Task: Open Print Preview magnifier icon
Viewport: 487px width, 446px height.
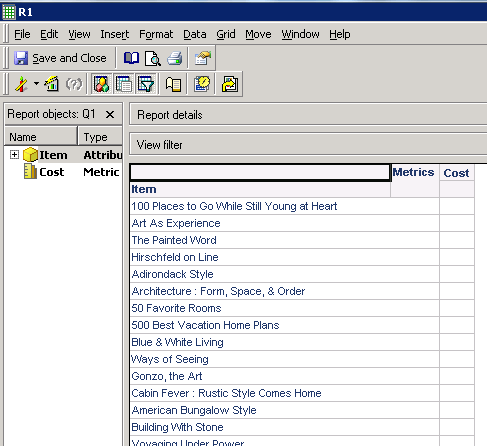Action: (x=153, y=58)
